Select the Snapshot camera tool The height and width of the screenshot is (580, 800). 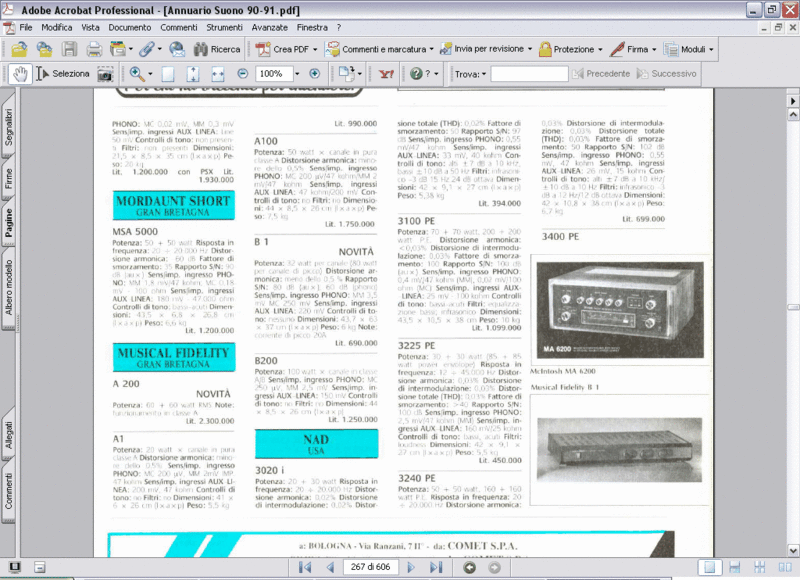point(105,74)
